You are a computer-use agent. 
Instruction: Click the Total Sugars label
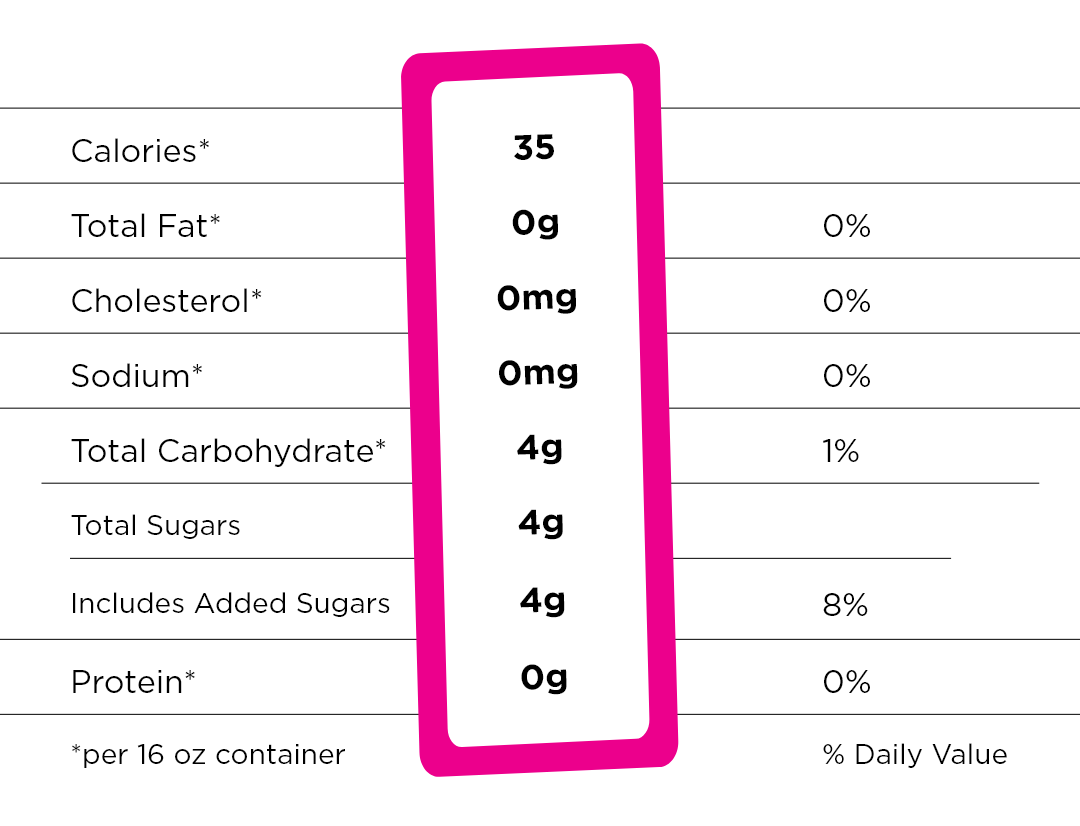[155, 526]
